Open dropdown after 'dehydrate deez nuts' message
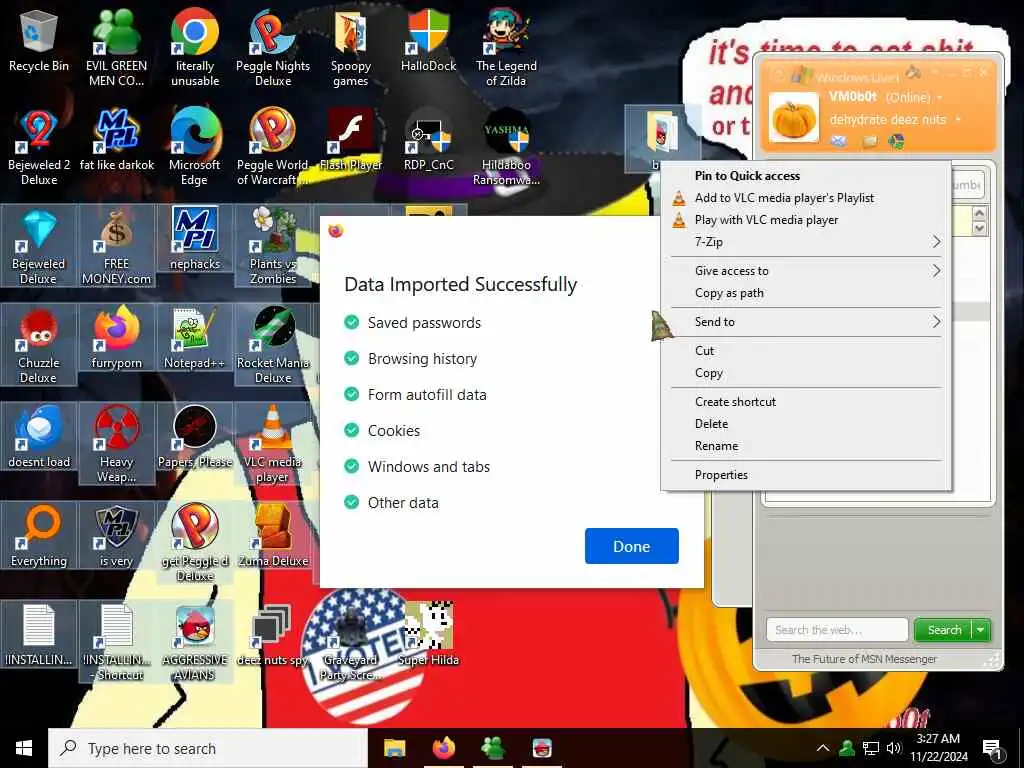 pyautogui.click(x=958, y=120)
